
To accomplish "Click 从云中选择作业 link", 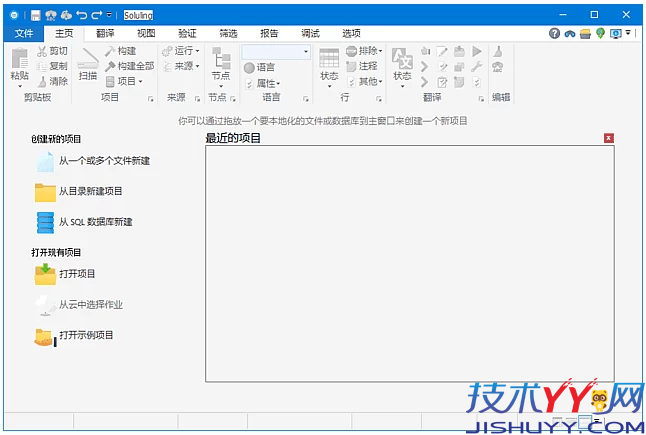I will 79,305.
